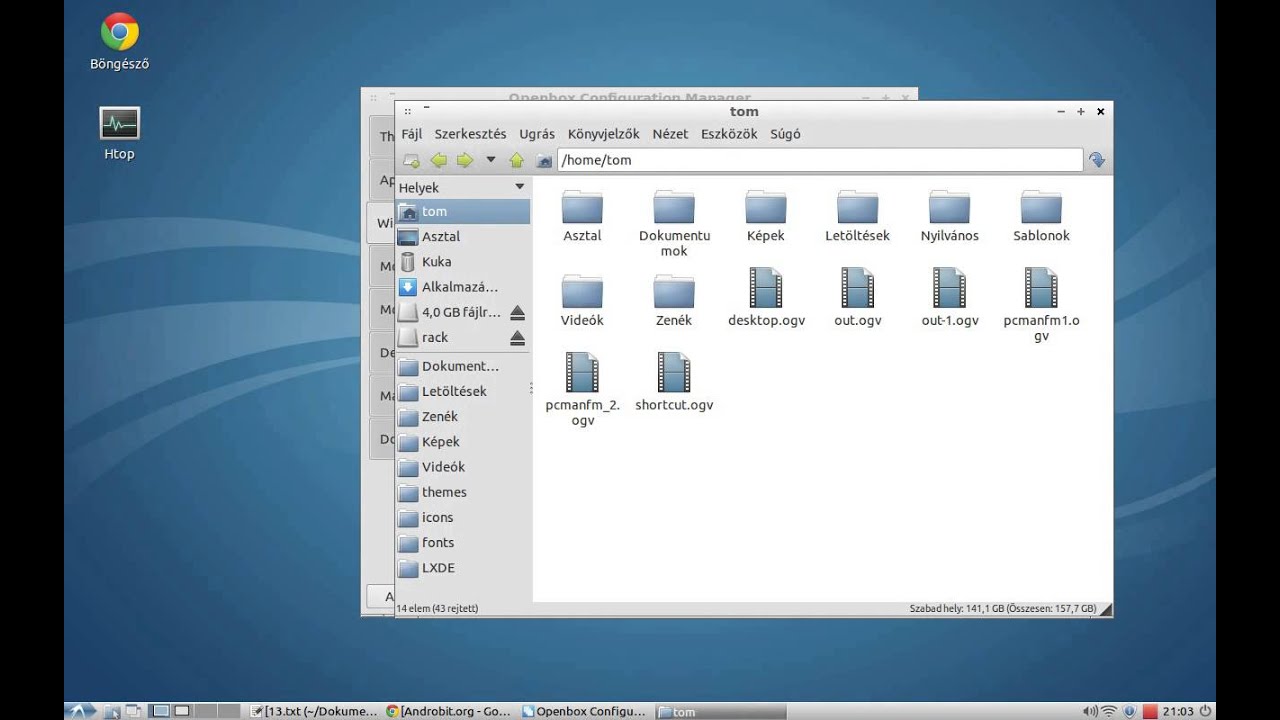Go forward with the right arrow
The image size is (1280, 720).
tap(464, 160)
